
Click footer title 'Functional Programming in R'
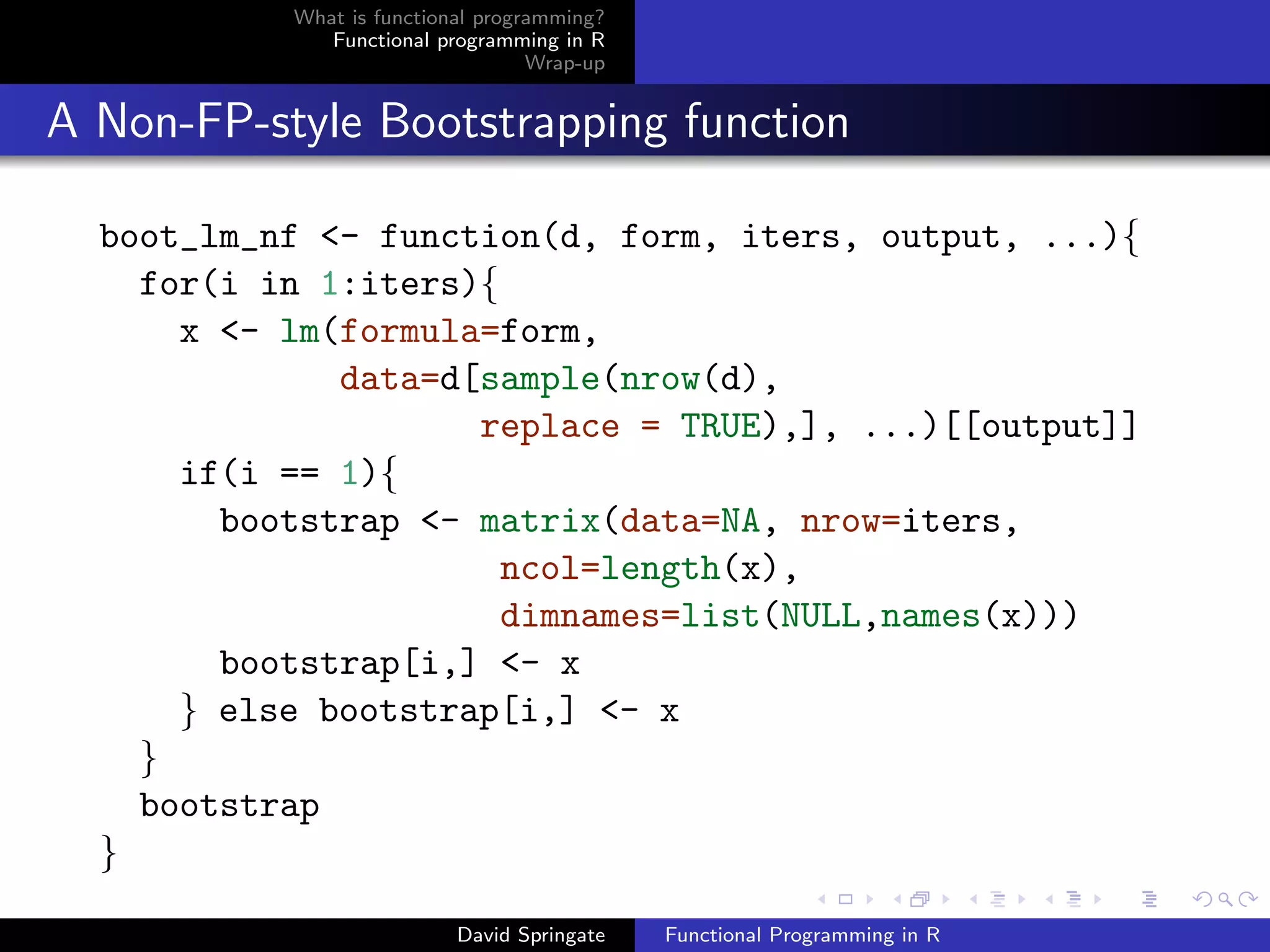pos(802,935)
